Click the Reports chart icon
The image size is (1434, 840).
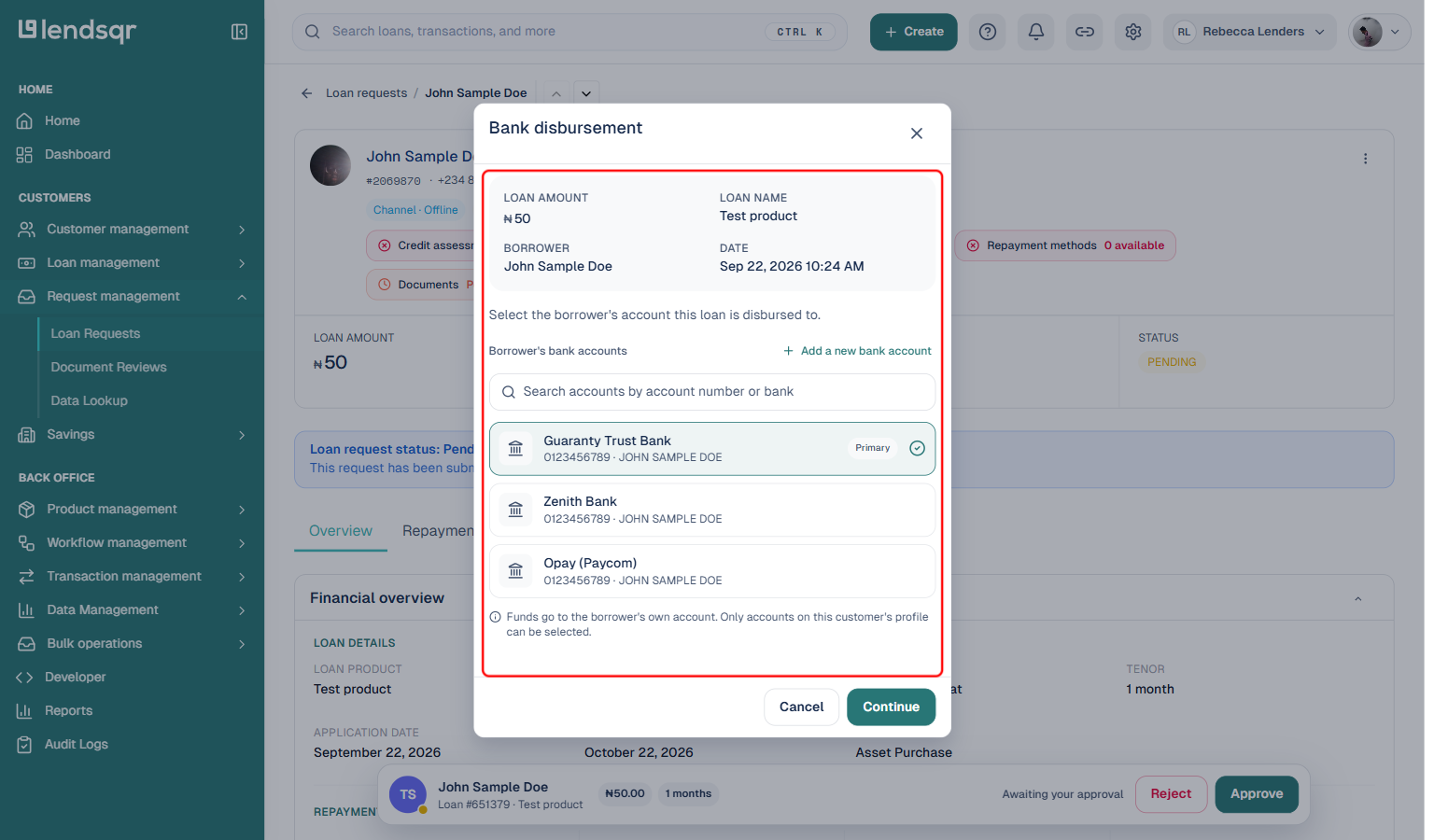25,711
